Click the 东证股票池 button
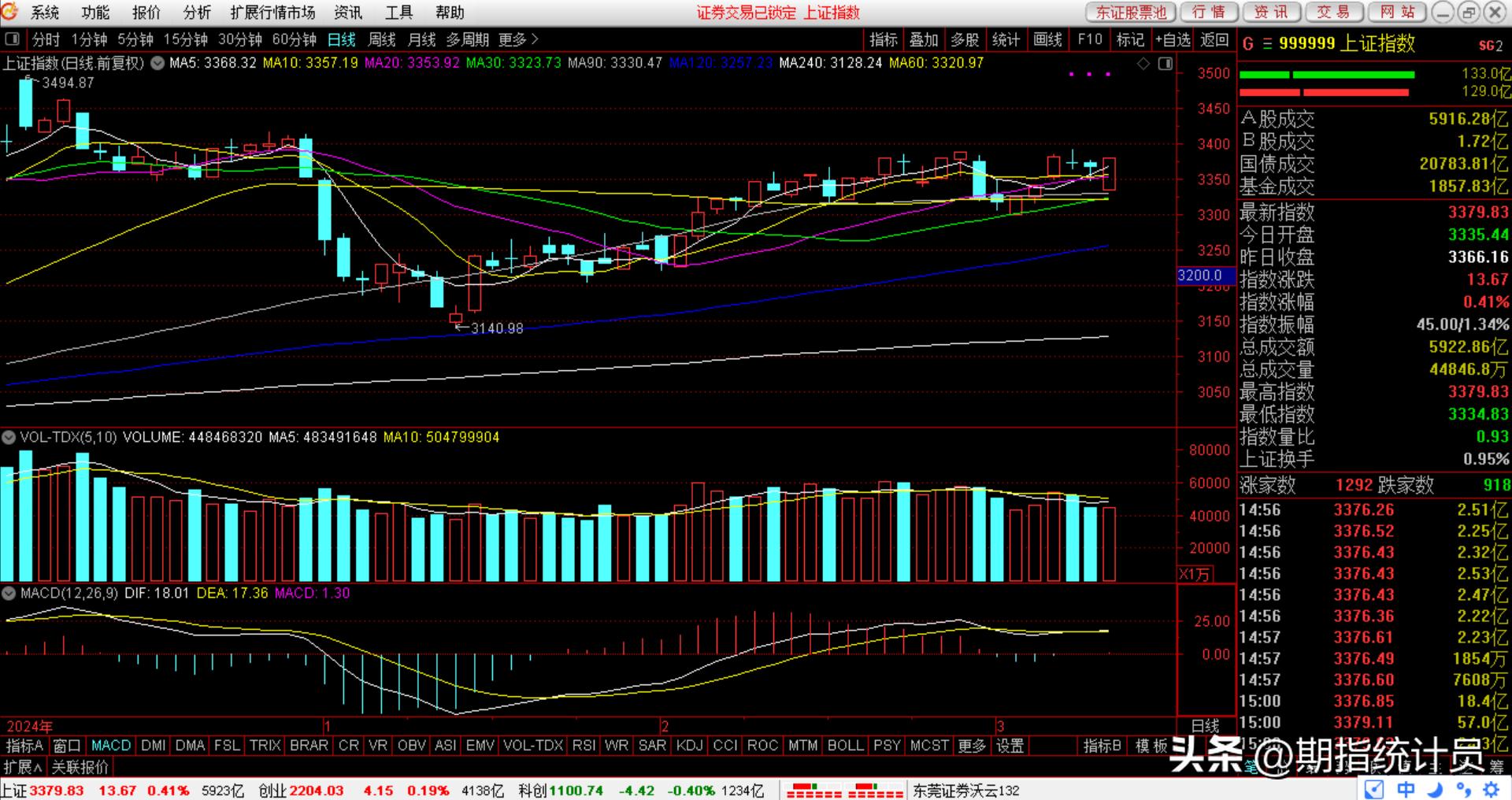Screen dimensions: 1512x800 pos(1131,13)
